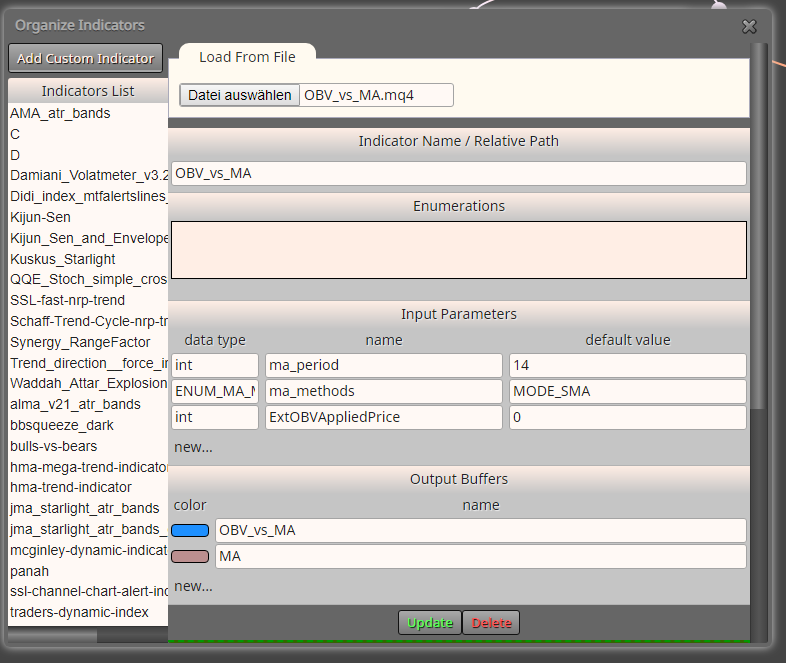
Task: Click the Enumerations text area
Action: coord(459,250)
